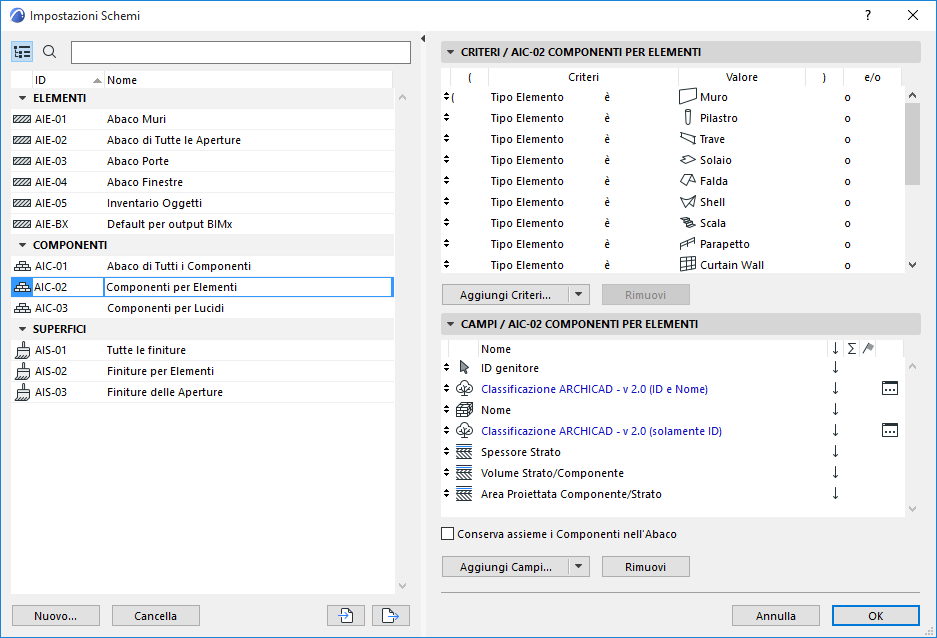This screenshot has height=638, width=937.
Task: Click the AIE-01 Abaco Muri scheme icon
Action: 22,119
